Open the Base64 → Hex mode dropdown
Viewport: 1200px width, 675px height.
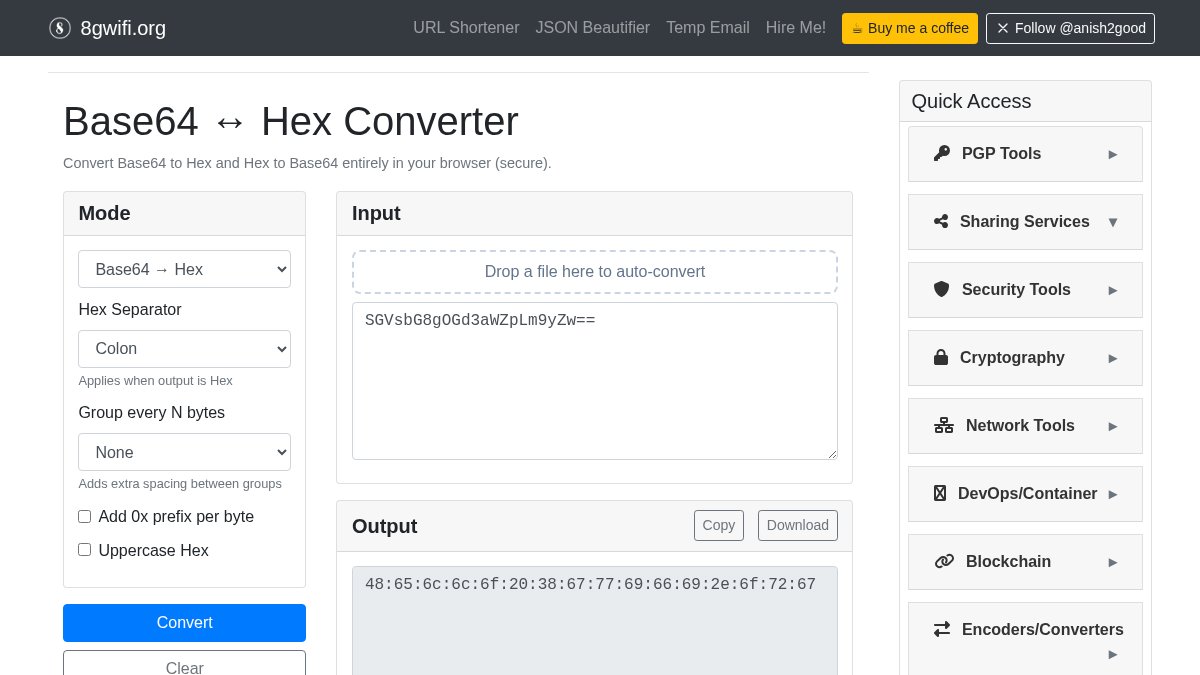pyautogui.click(x=184, y=269)
